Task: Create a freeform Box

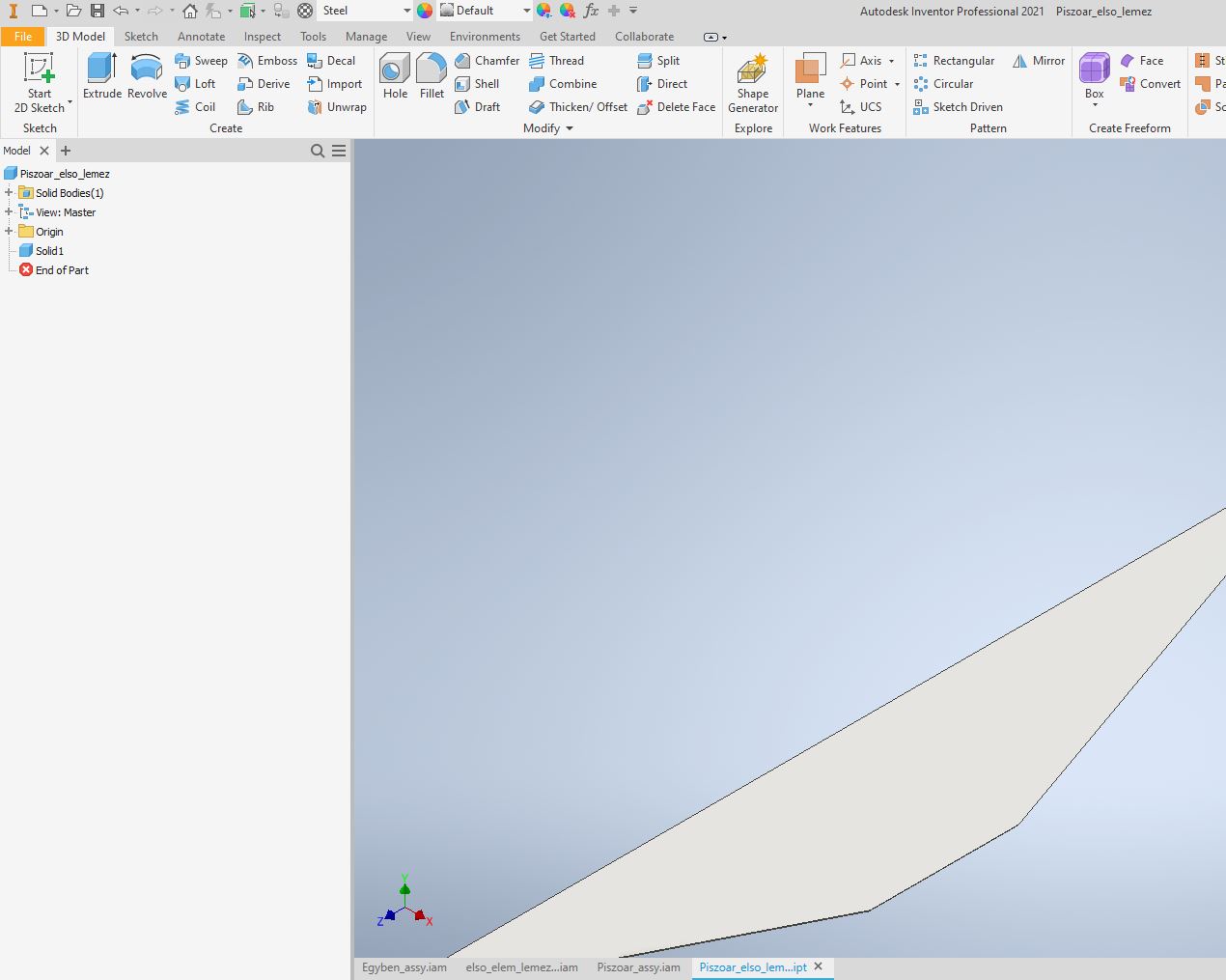Action: click(1094, 76)
